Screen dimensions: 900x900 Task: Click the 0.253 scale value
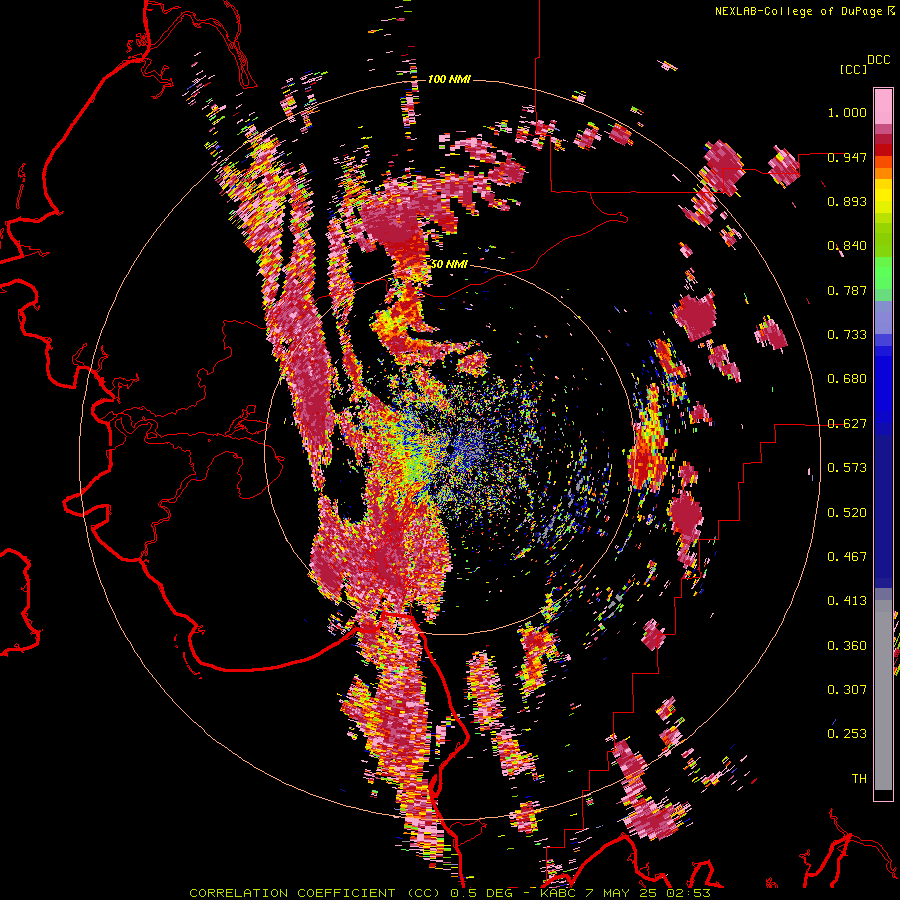coord(847,734)
